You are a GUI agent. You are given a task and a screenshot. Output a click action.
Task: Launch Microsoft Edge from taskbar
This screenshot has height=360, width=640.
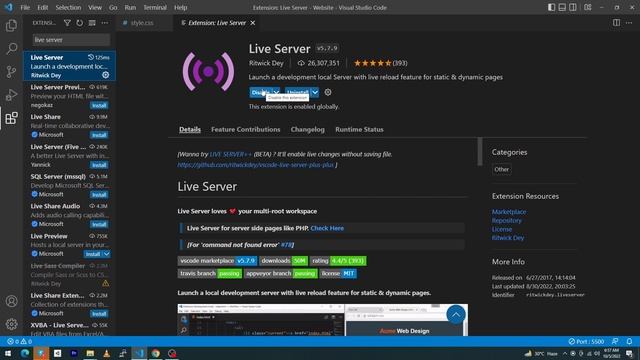24,353
